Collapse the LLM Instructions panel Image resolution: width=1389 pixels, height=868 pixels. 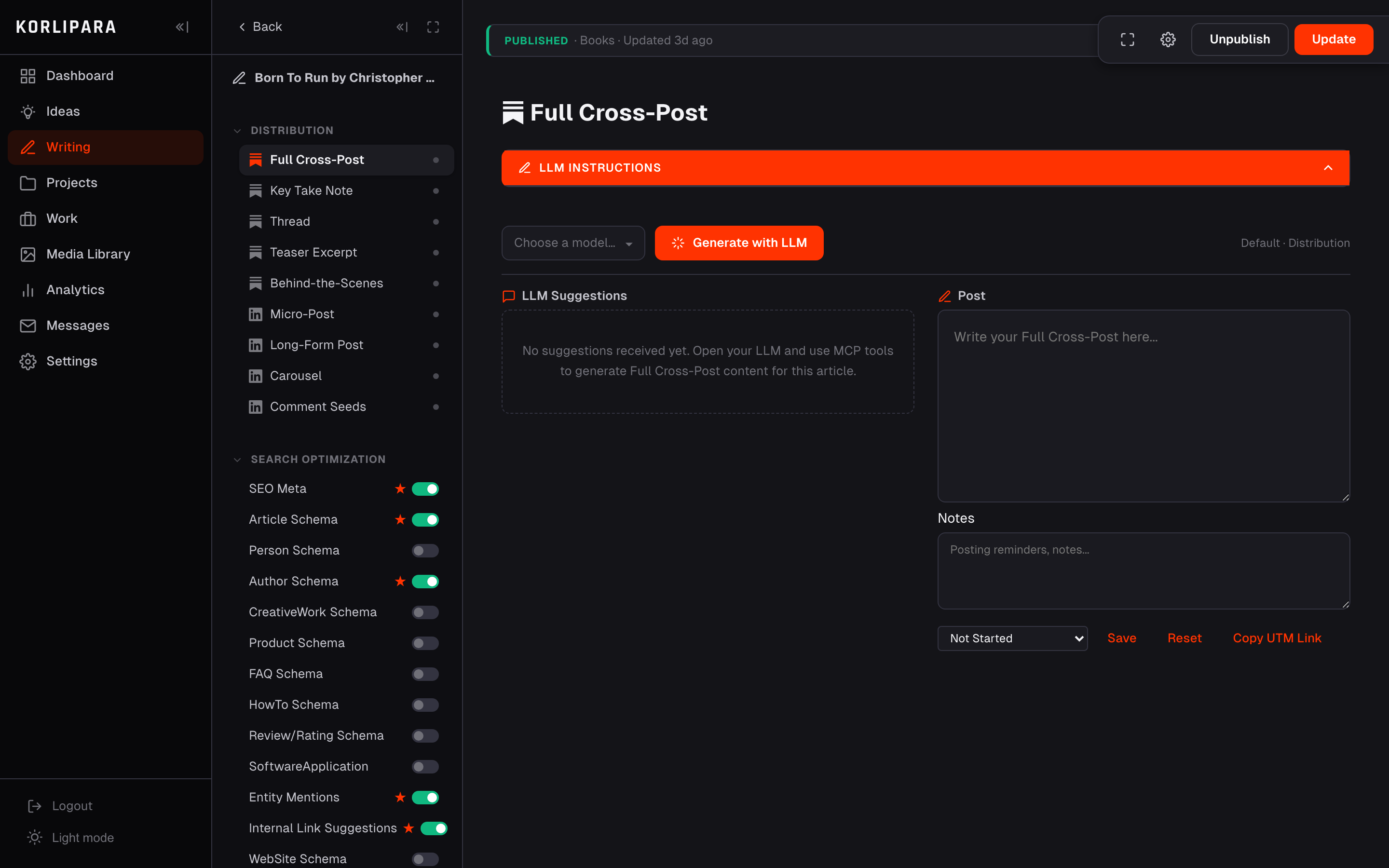point(925,168)
